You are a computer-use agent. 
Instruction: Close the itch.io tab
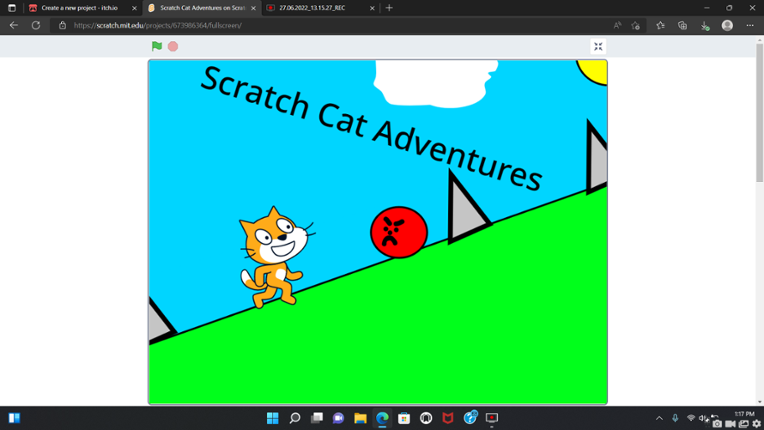click(x=134, y=8)
